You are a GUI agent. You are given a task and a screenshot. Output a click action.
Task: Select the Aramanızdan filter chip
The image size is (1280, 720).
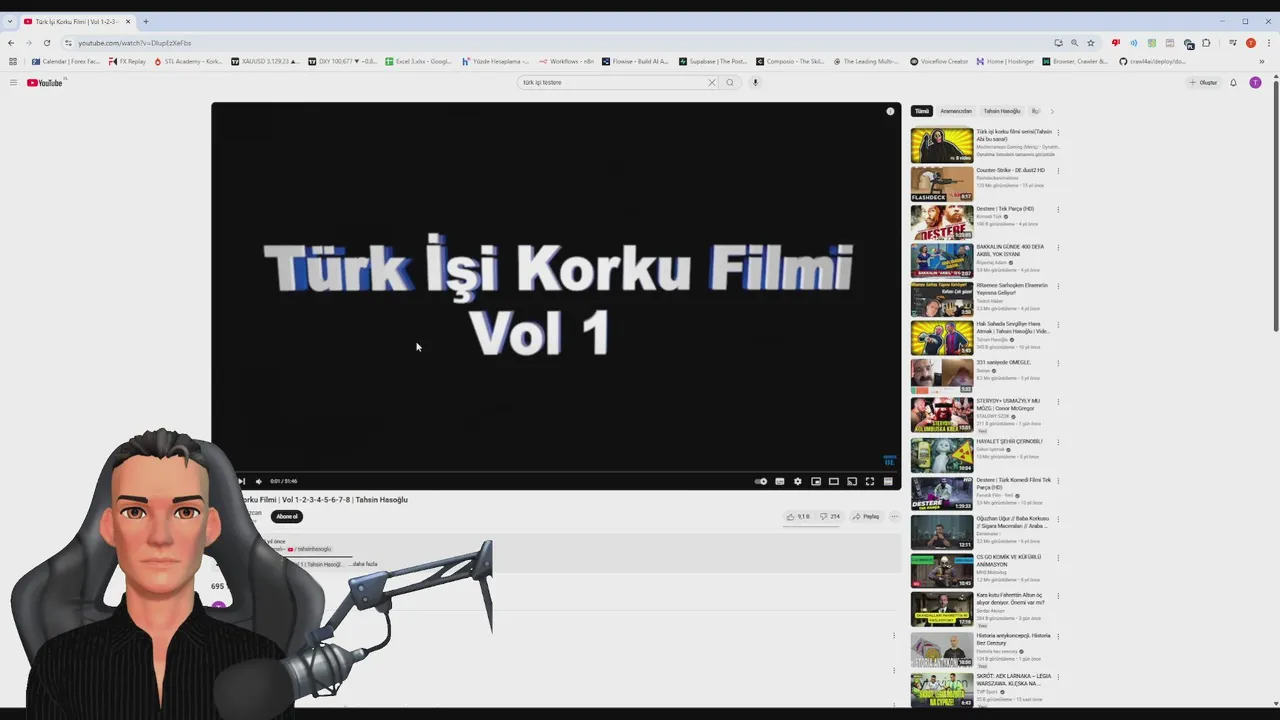click(956, 111)
